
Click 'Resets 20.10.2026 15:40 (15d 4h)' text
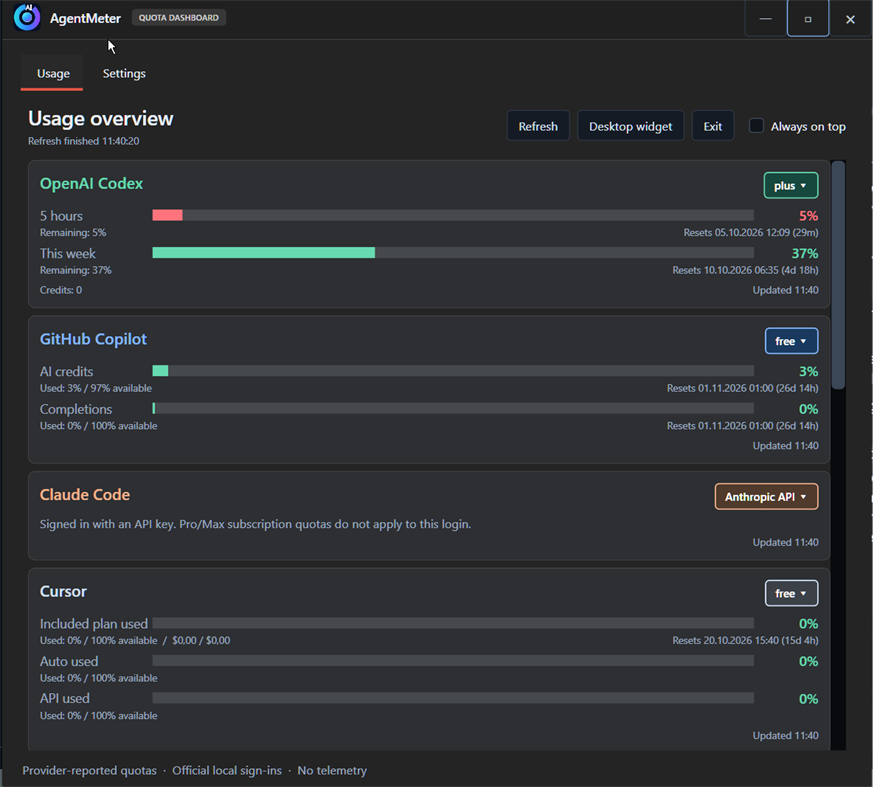(x=745, y=641)
